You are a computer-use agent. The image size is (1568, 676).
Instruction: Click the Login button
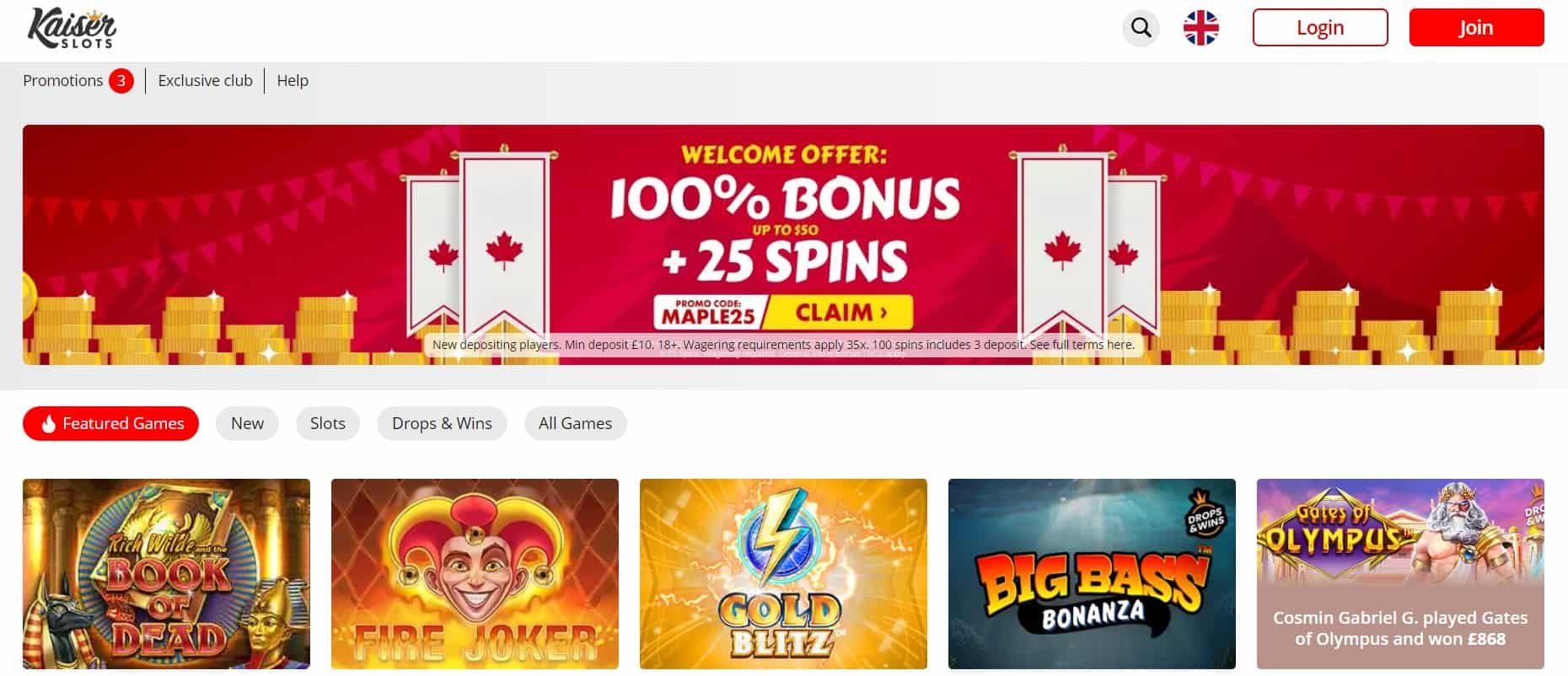tap(1320, 28)
